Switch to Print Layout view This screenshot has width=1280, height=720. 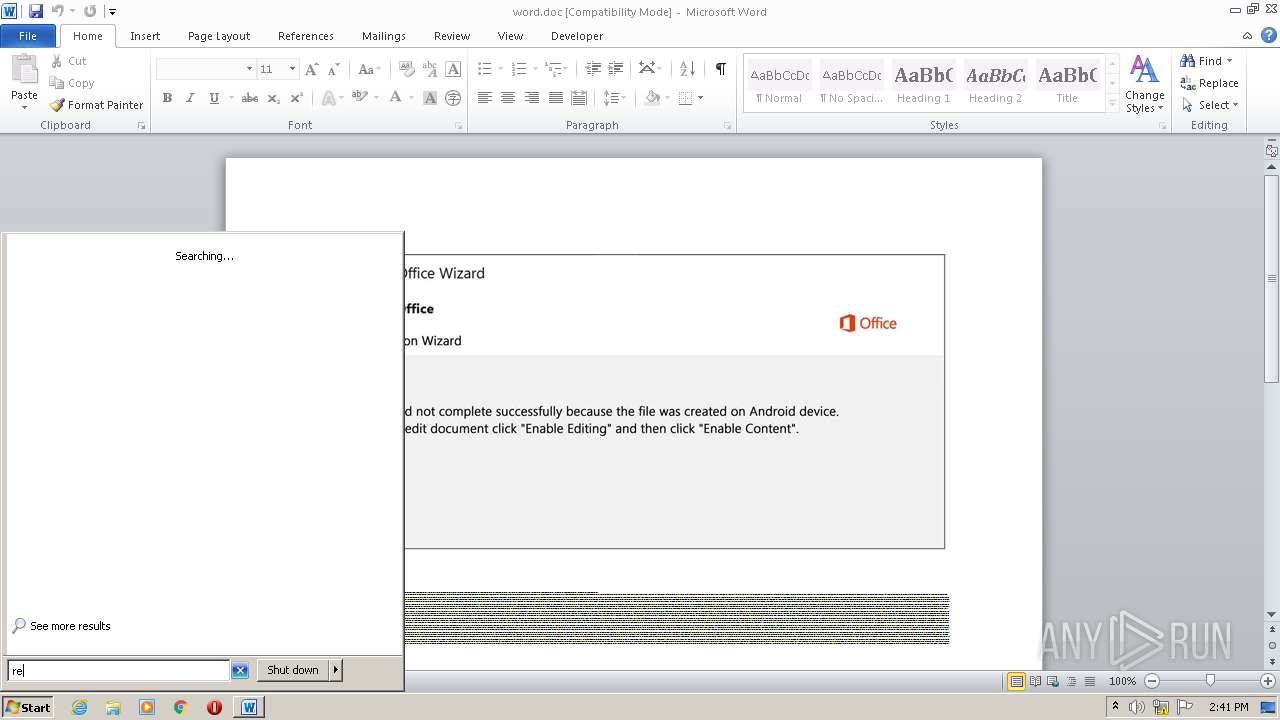click(x=1016, y=681)
